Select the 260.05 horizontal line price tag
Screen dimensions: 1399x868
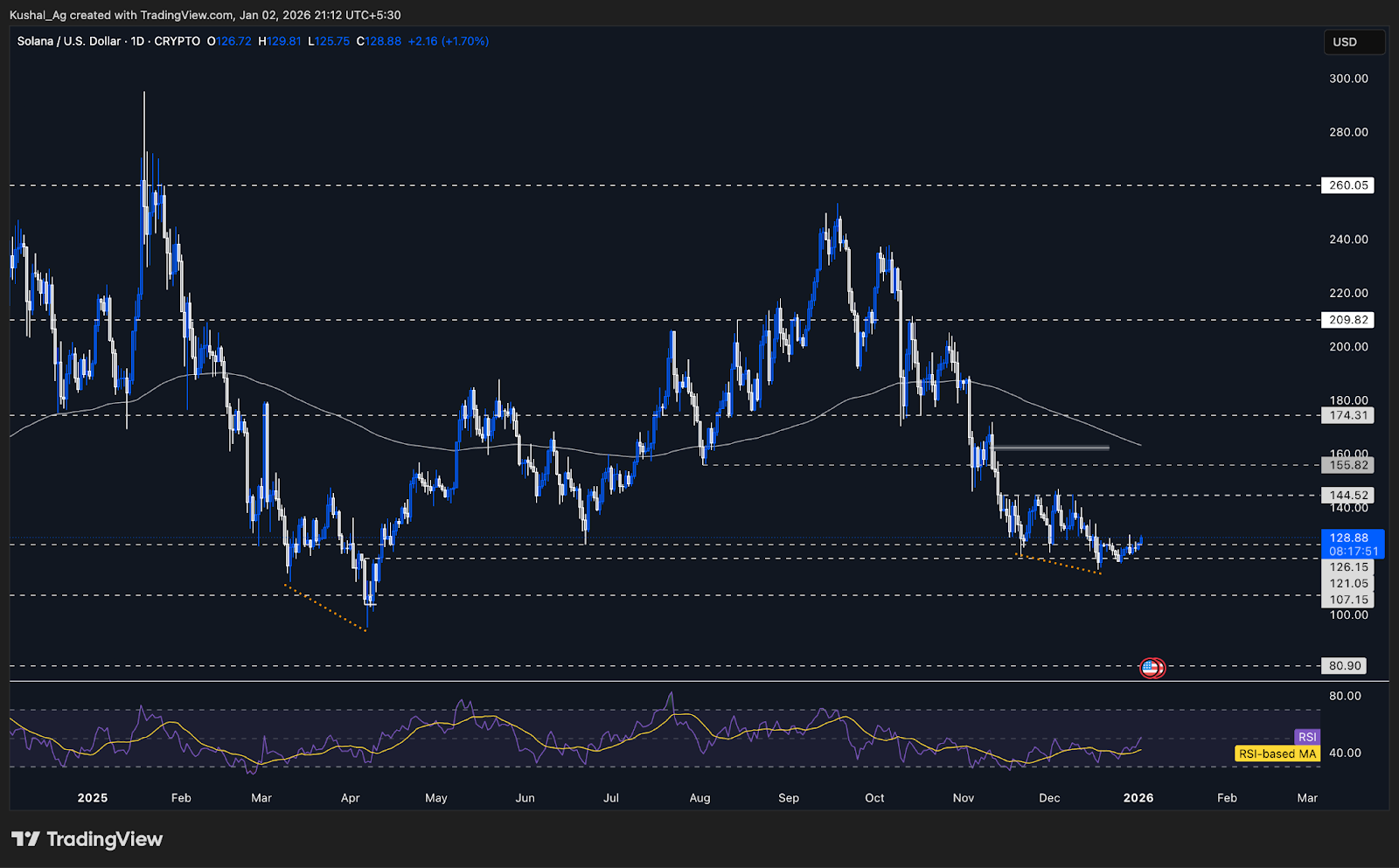tap(1347, 185)
